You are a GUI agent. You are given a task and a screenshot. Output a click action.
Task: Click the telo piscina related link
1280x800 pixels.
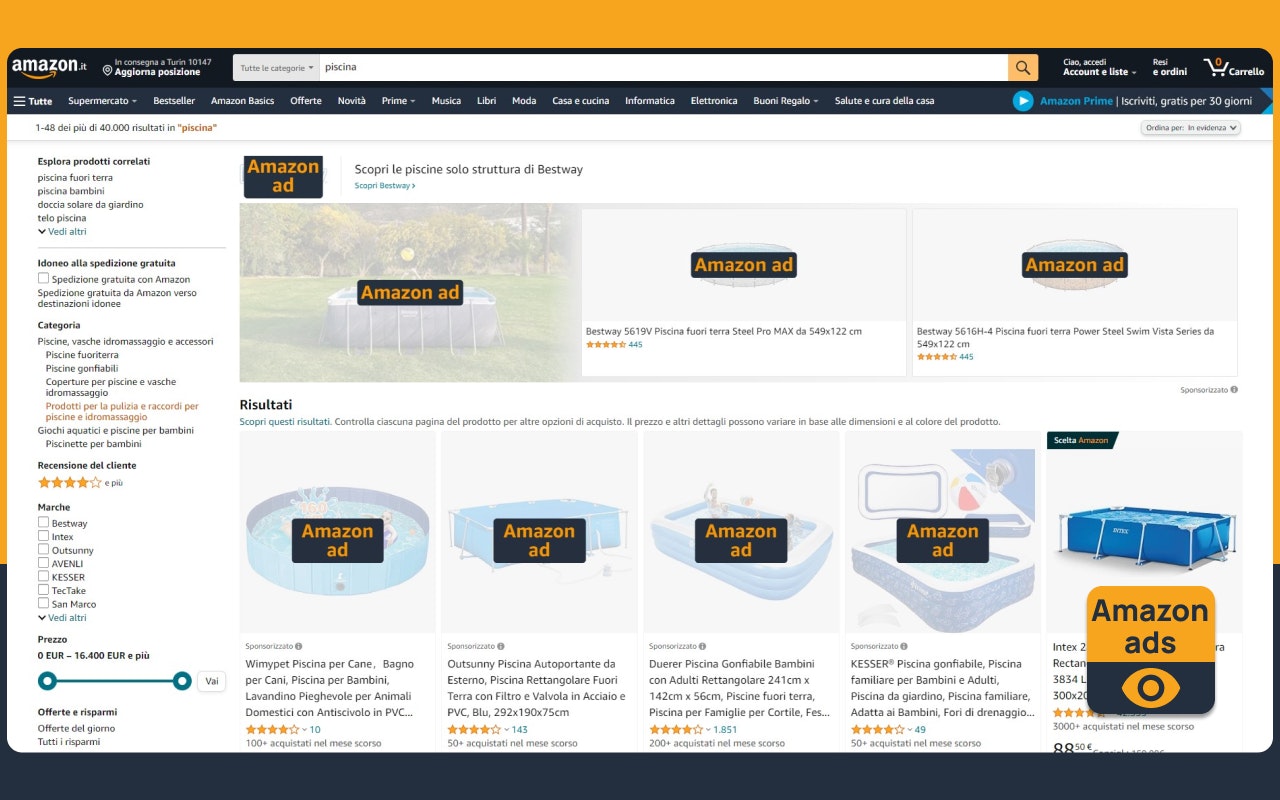(62, 218)
